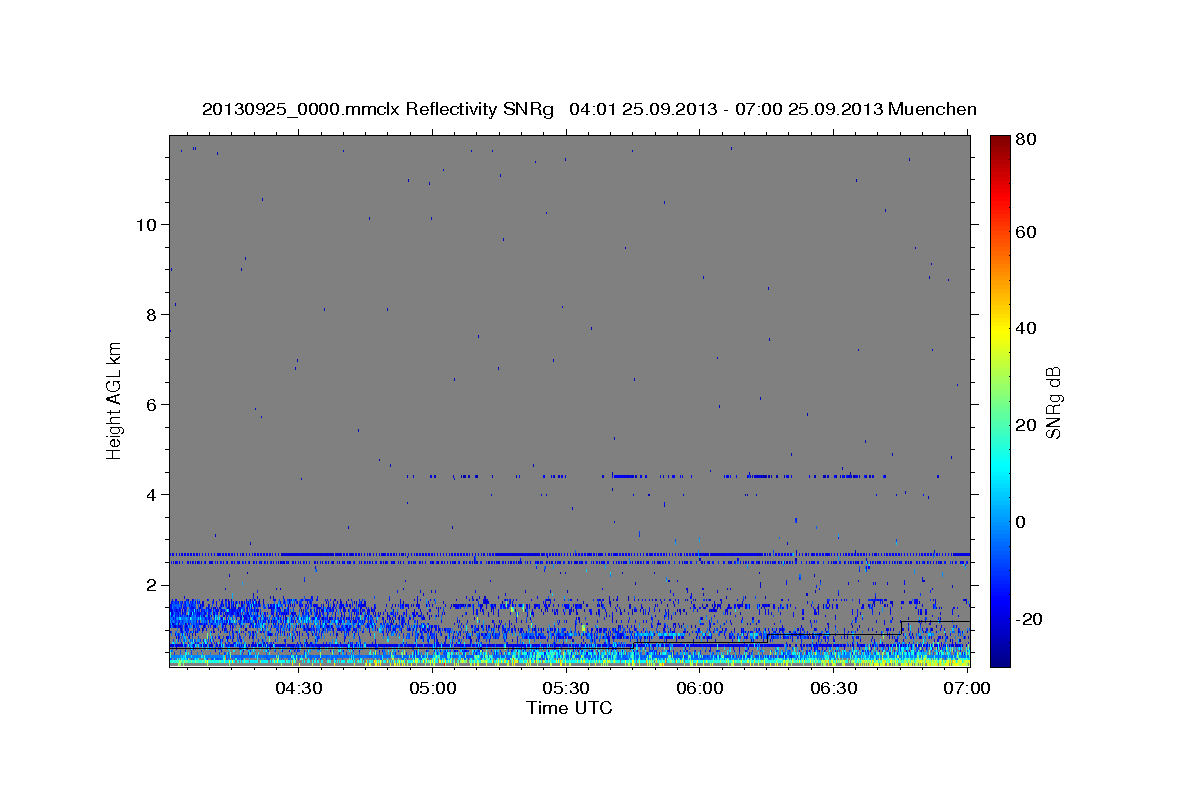Click the colorbar value label 60
1200x800 pixels.
pos(1028,232)
